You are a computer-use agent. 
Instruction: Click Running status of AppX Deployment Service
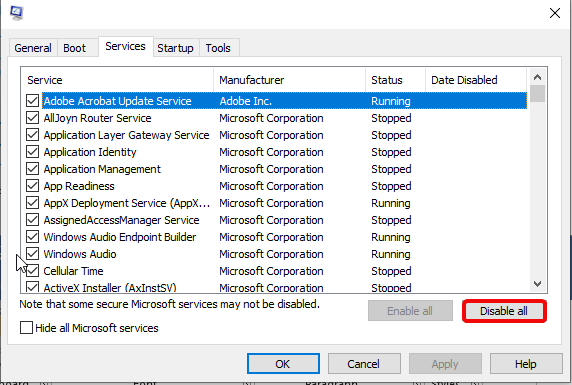[x=391, y=203]
